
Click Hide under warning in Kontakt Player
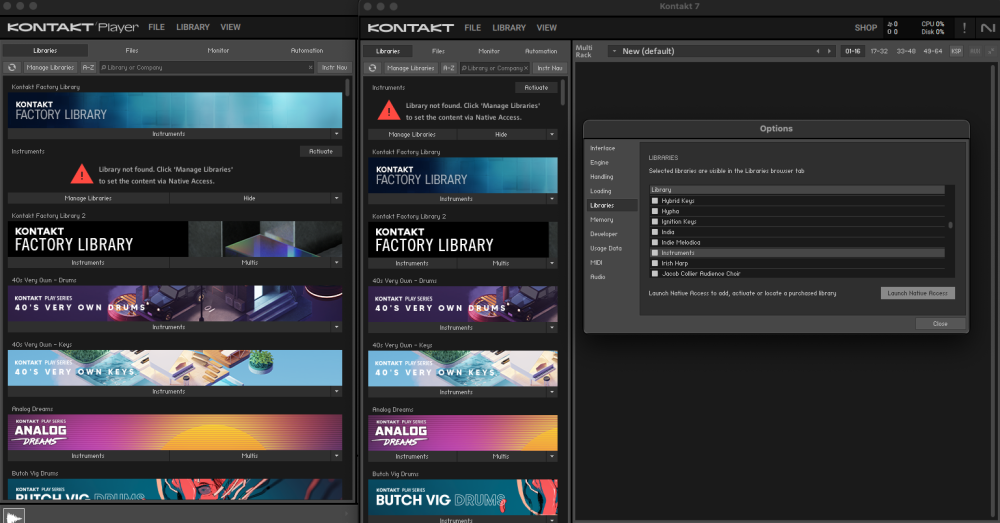tap(249, 198)
